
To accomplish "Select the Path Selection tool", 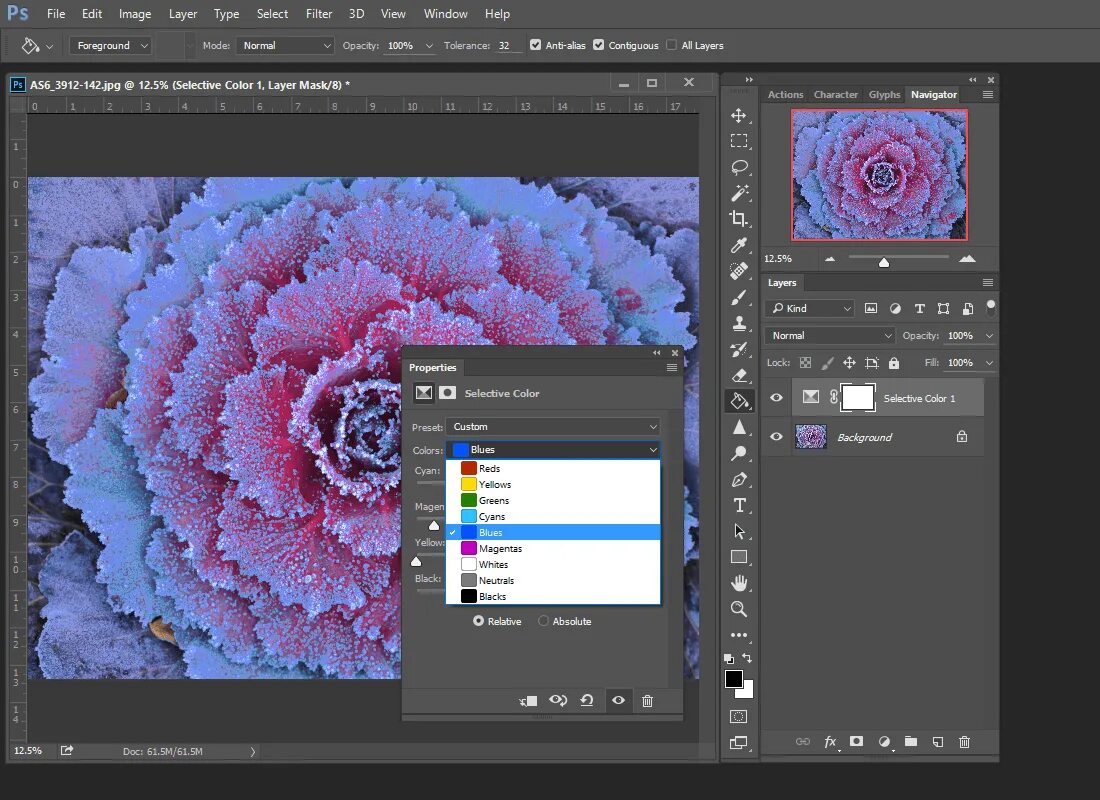I will [x=739, y=531].
